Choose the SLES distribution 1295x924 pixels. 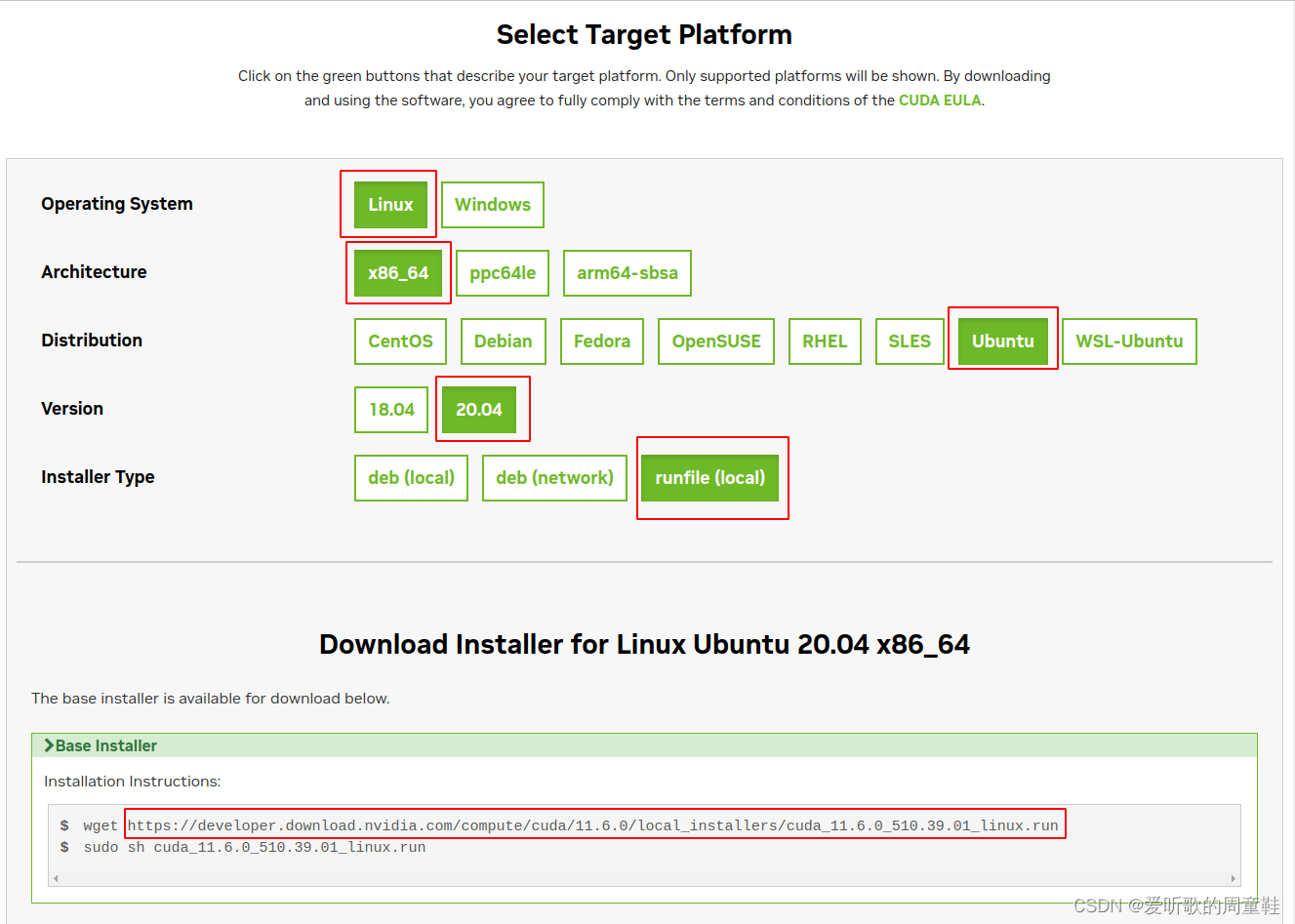point(909,341)
